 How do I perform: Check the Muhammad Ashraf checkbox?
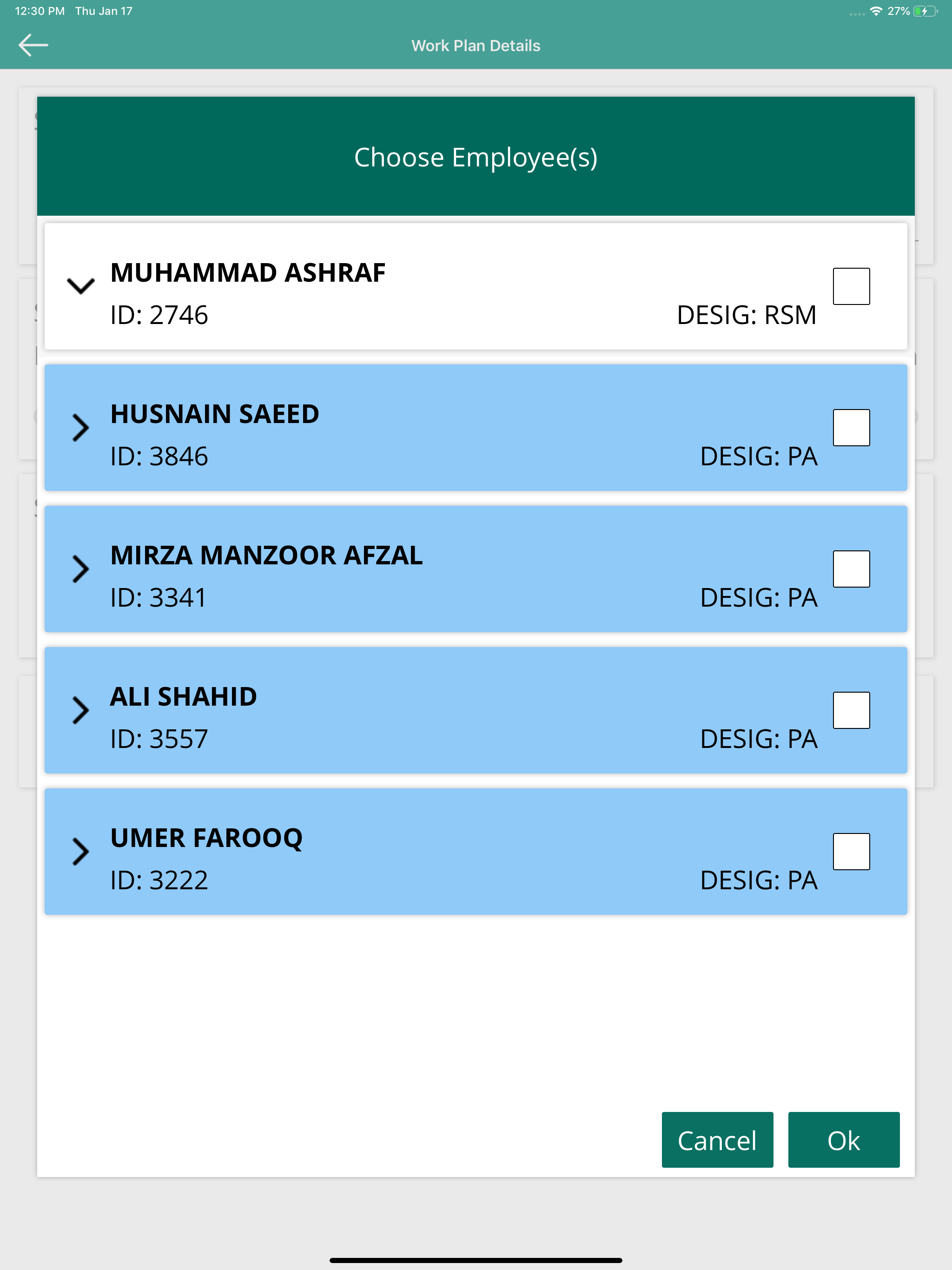851,286
